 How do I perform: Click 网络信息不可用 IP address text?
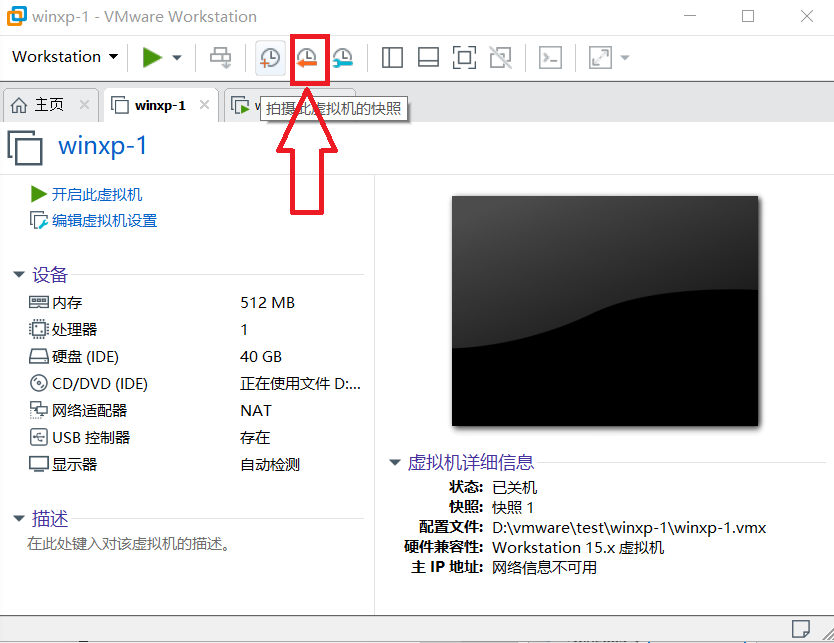pyautogui.click(x=544, y=567)
